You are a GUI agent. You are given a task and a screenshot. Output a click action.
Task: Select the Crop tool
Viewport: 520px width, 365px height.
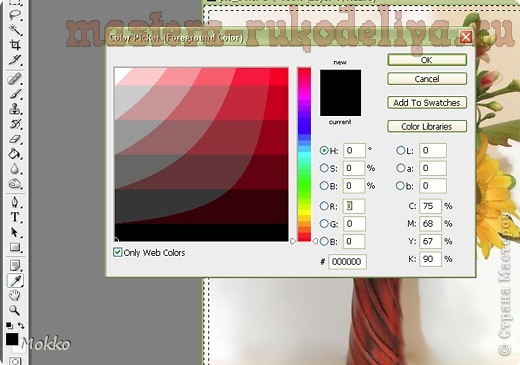click(x=15, y=45)
